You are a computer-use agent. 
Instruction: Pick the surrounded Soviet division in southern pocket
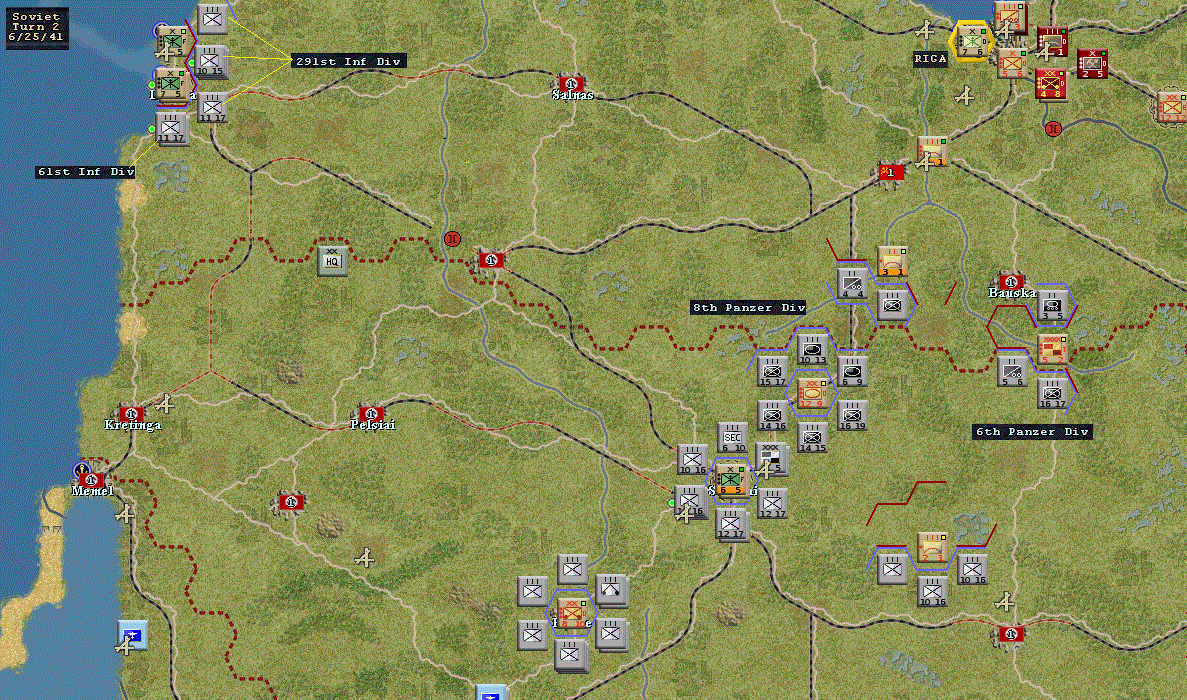tap(572, 612)
